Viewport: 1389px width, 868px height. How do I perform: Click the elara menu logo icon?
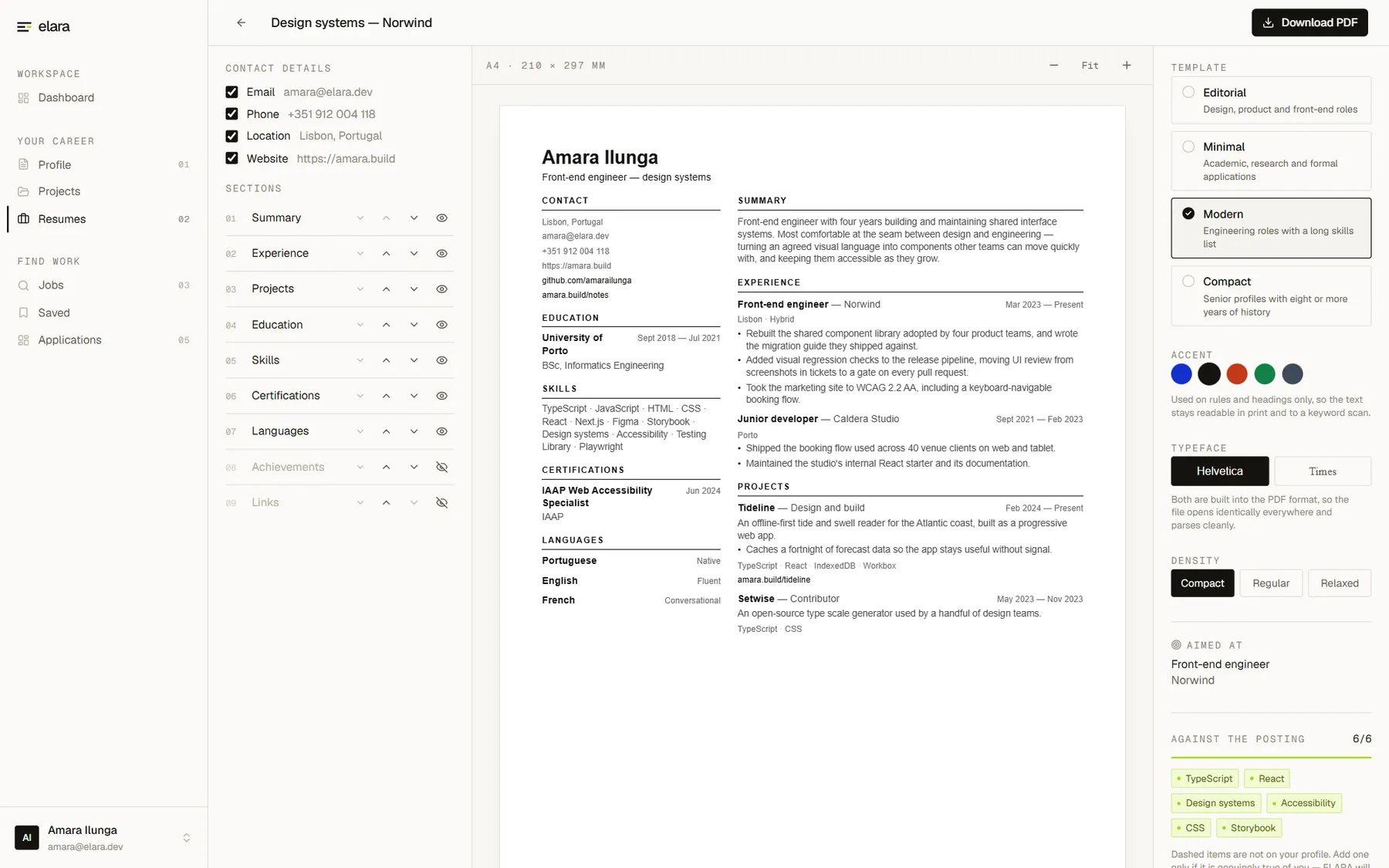coord(24,27)
